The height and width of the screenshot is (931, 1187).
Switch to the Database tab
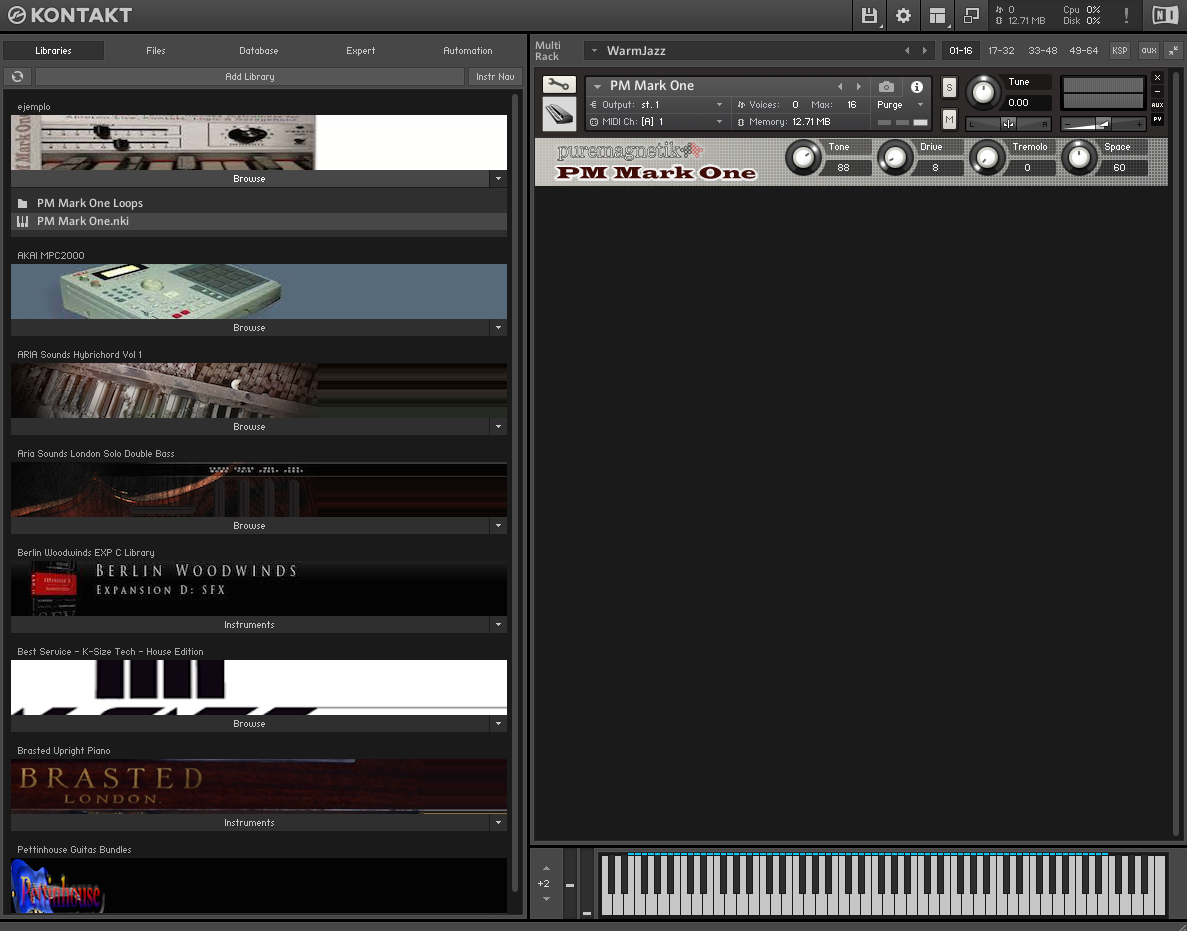pos(259,51)
